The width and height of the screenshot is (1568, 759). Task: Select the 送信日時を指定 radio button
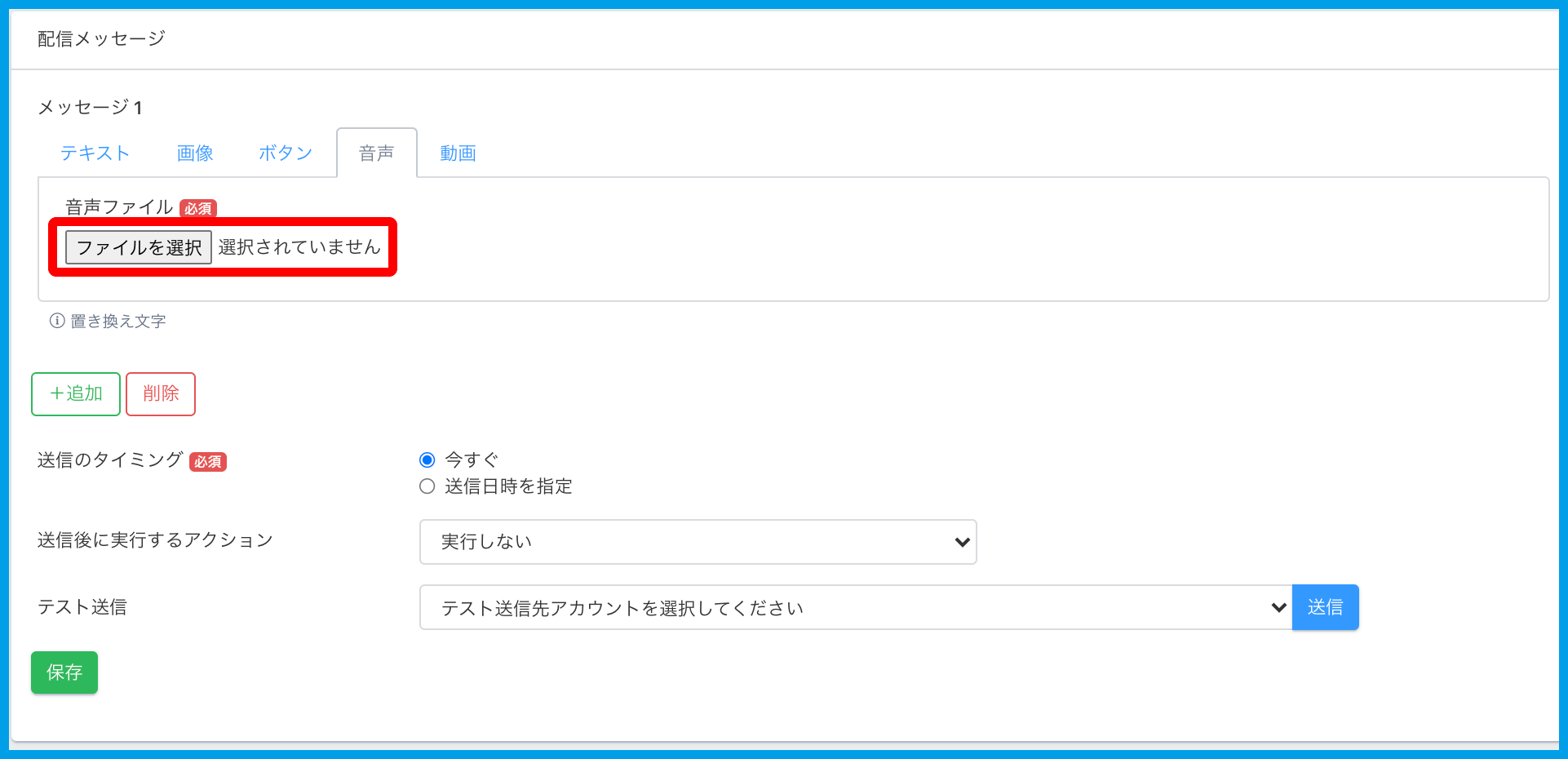point(427,486)
